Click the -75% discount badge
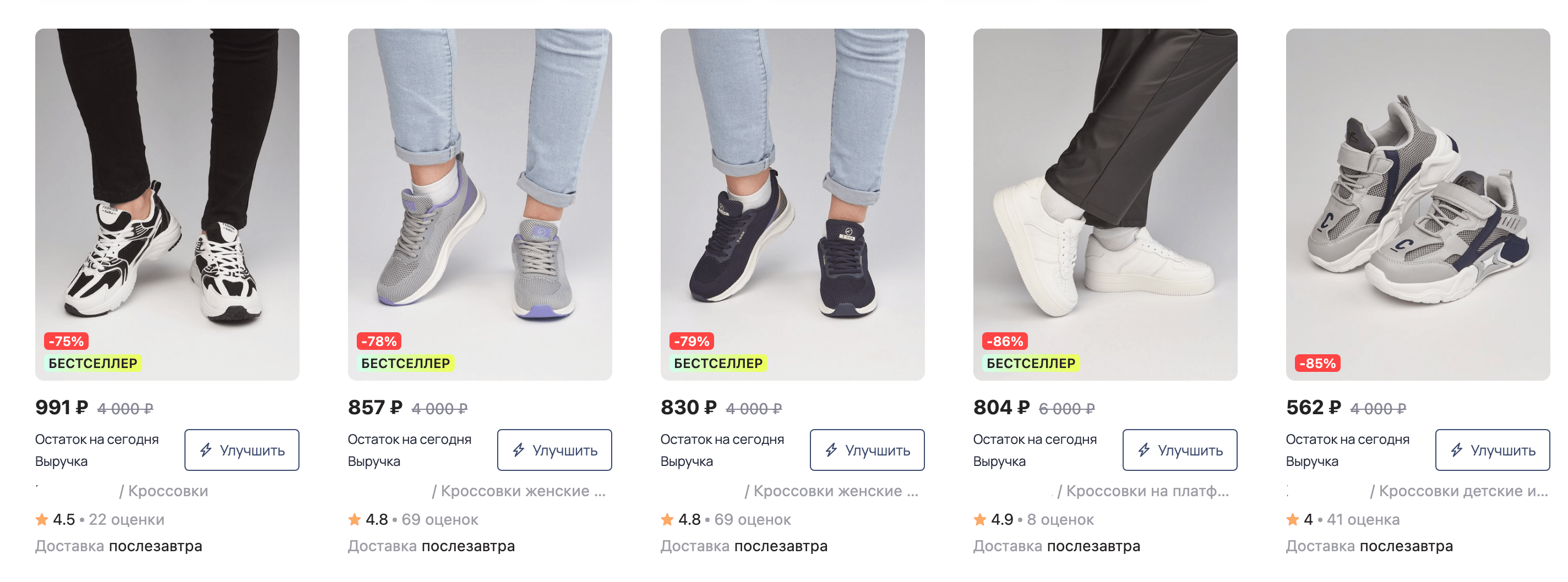 point(67,341)
